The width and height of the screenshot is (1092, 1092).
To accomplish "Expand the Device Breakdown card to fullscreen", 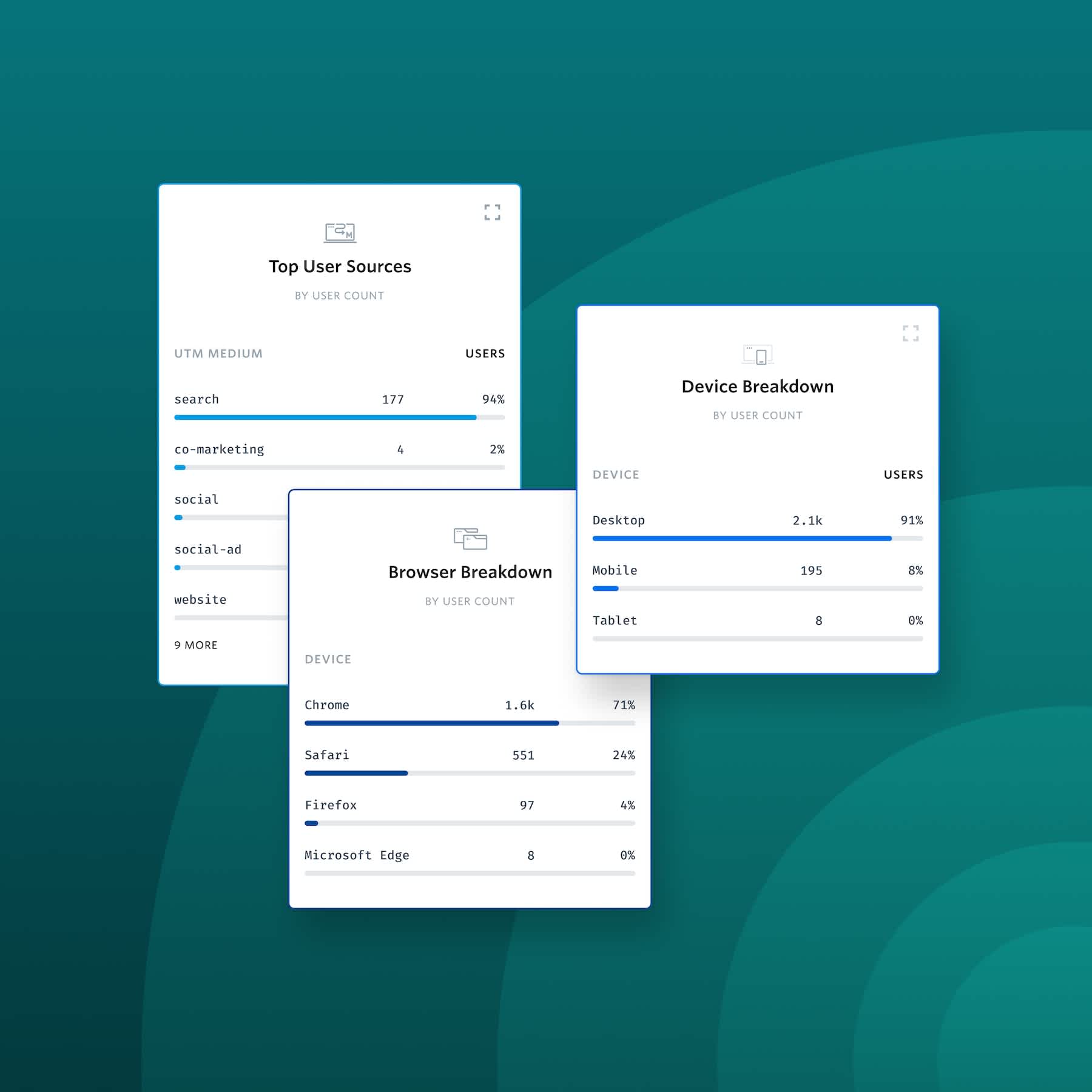I will click(910, 333).
